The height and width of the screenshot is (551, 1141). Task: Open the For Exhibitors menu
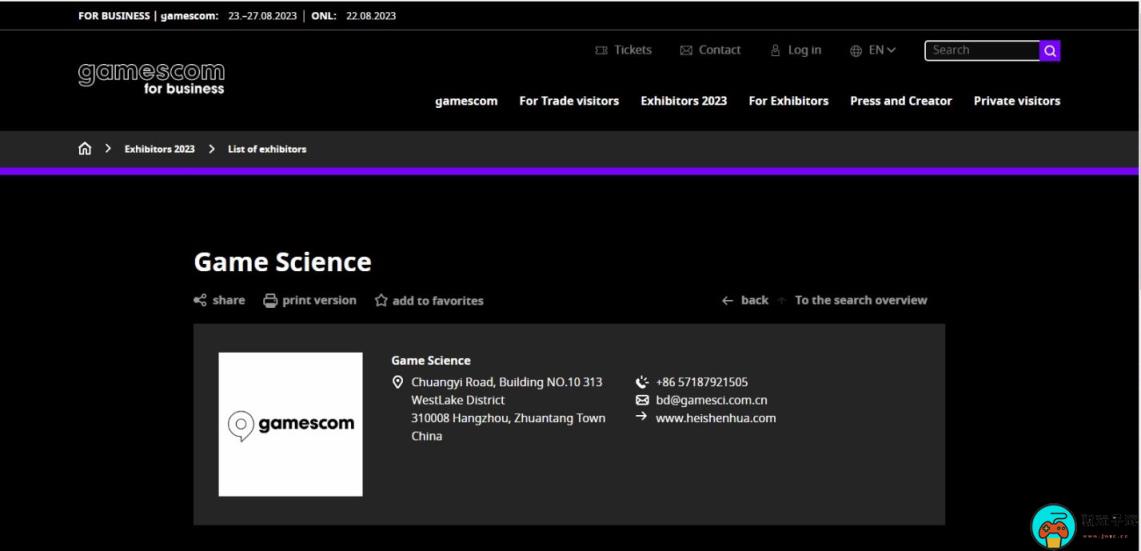click(789, 101)
